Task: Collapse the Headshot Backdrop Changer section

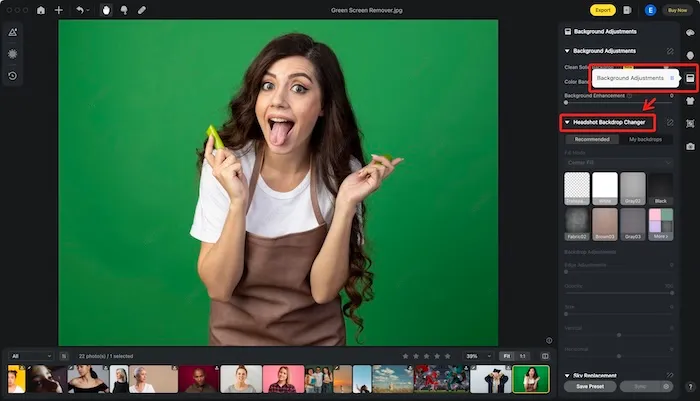Action: (567, 122)
